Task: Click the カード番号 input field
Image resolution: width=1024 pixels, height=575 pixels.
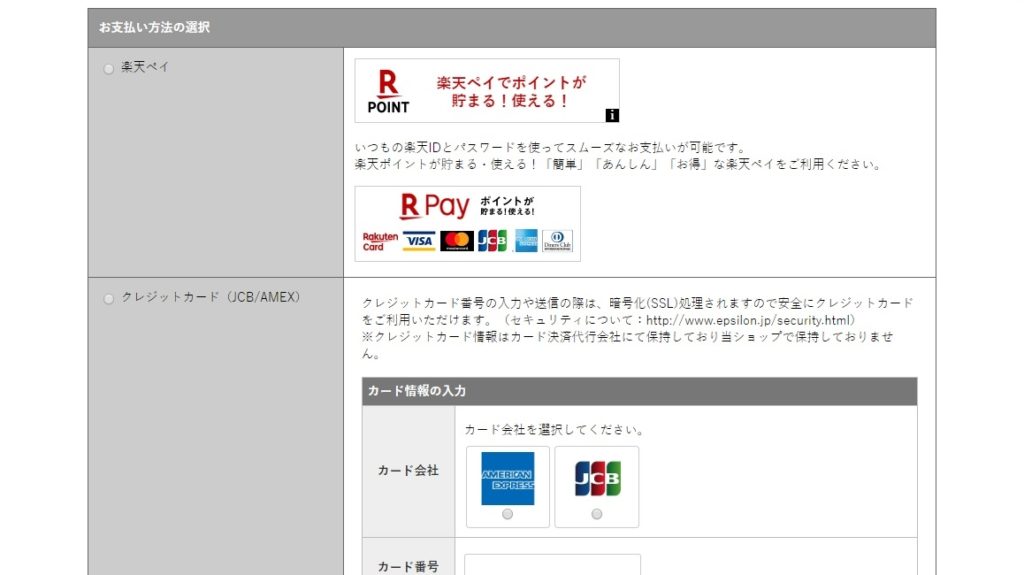Action: coord(552,565)
